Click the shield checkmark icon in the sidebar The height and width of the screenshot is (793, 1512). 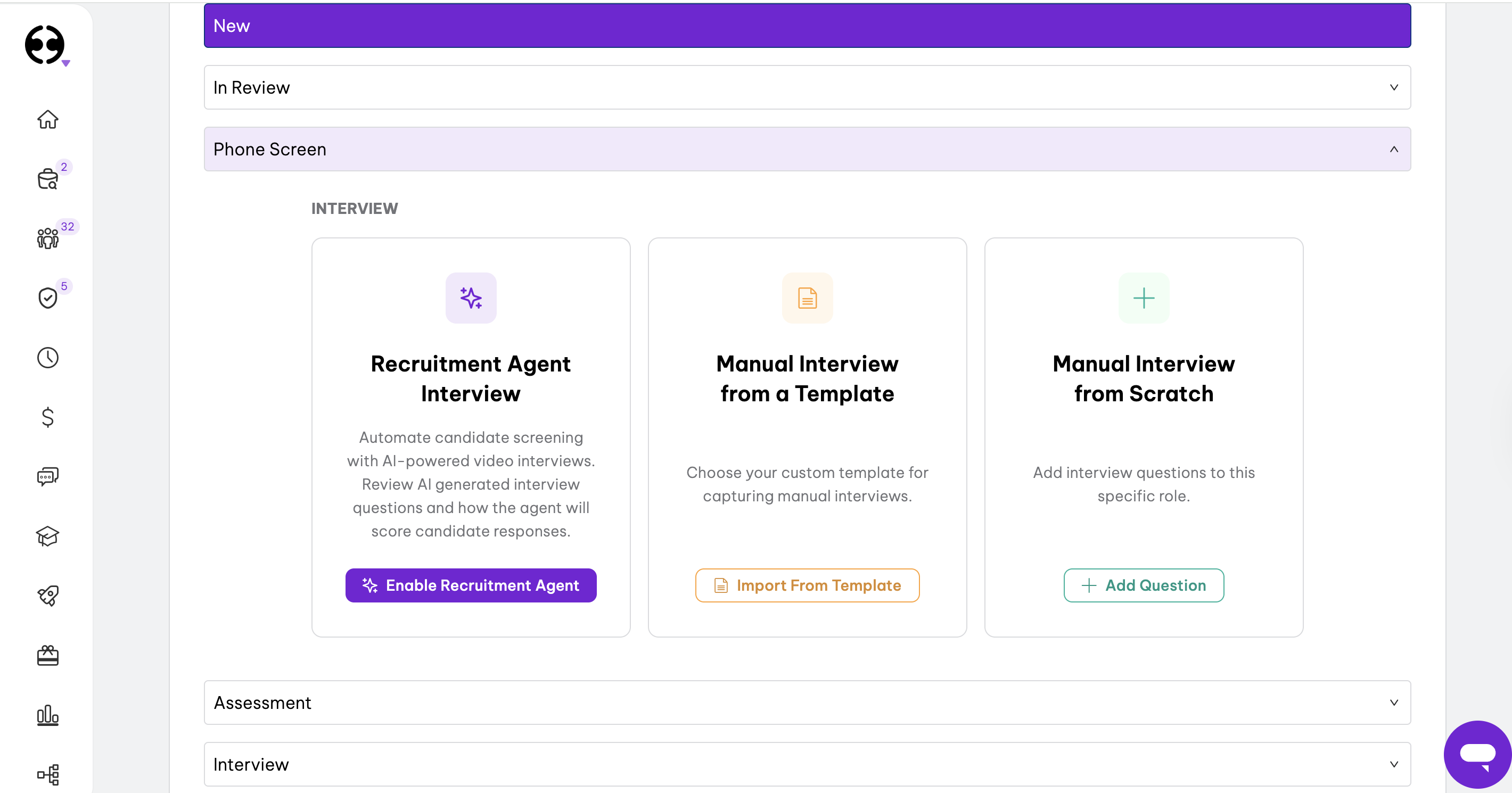[47, 298]
